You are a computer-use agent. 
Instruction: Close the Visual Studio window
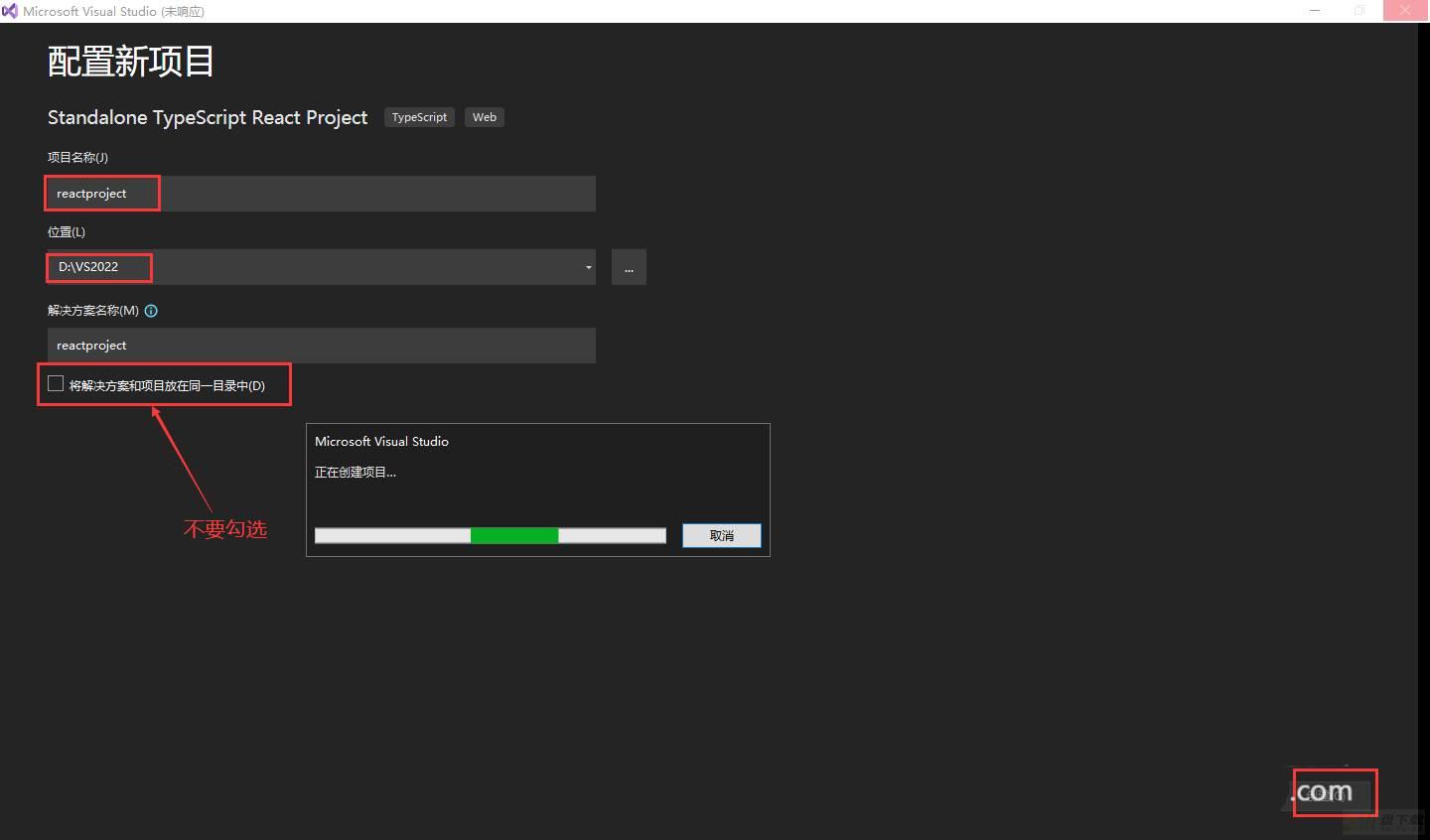click(x=1405, y=11)
